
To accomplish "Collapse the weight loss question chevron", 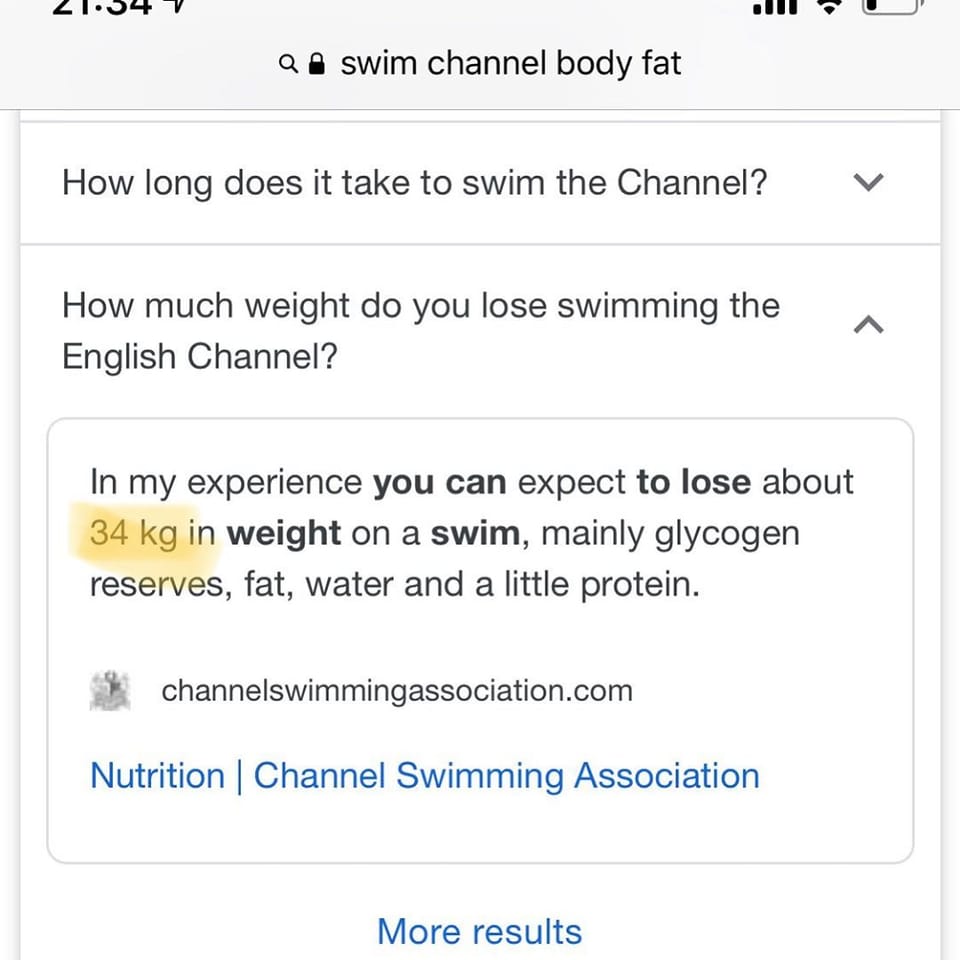I will click(868, 324).
